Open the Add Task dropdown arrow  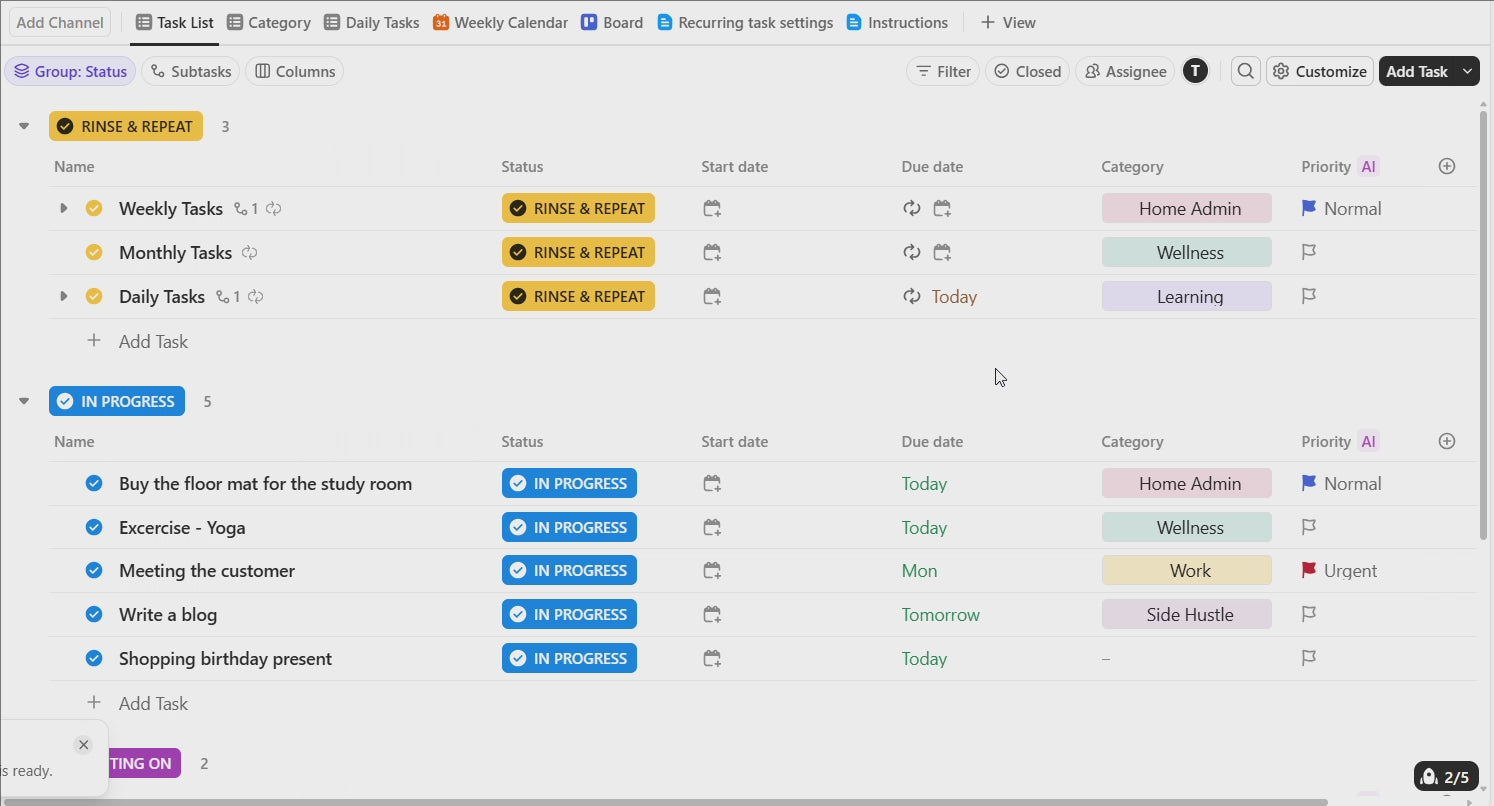tap(1467, 71)
